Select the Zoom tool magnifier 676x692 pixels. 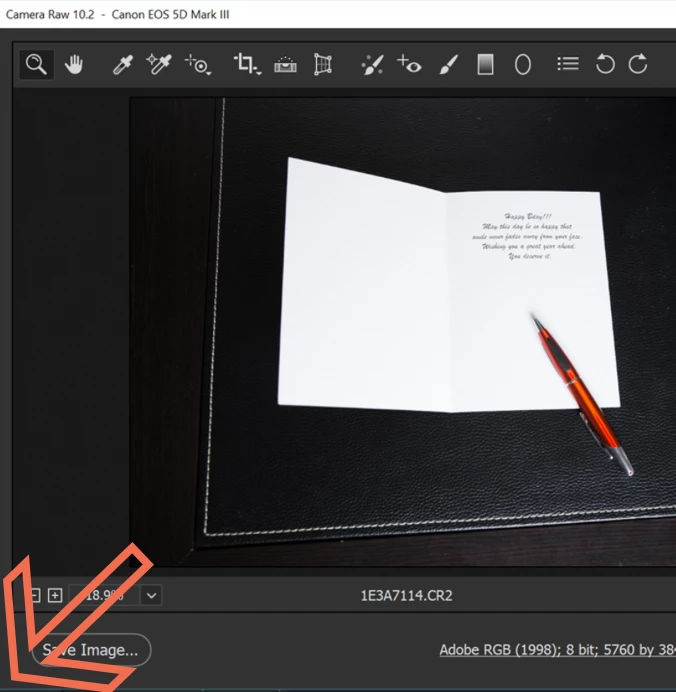click(36, 64)
